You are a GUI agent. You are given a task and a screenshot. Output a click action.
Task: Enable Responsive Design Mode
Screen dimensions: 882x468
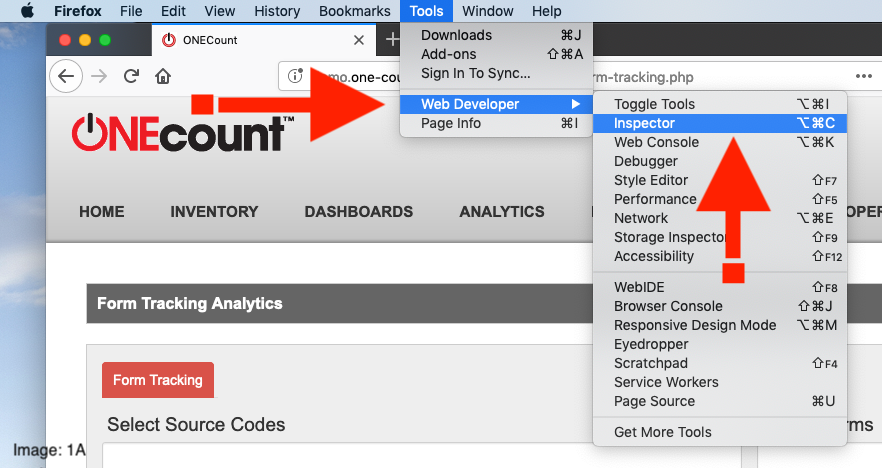click(x=720, y=325)
